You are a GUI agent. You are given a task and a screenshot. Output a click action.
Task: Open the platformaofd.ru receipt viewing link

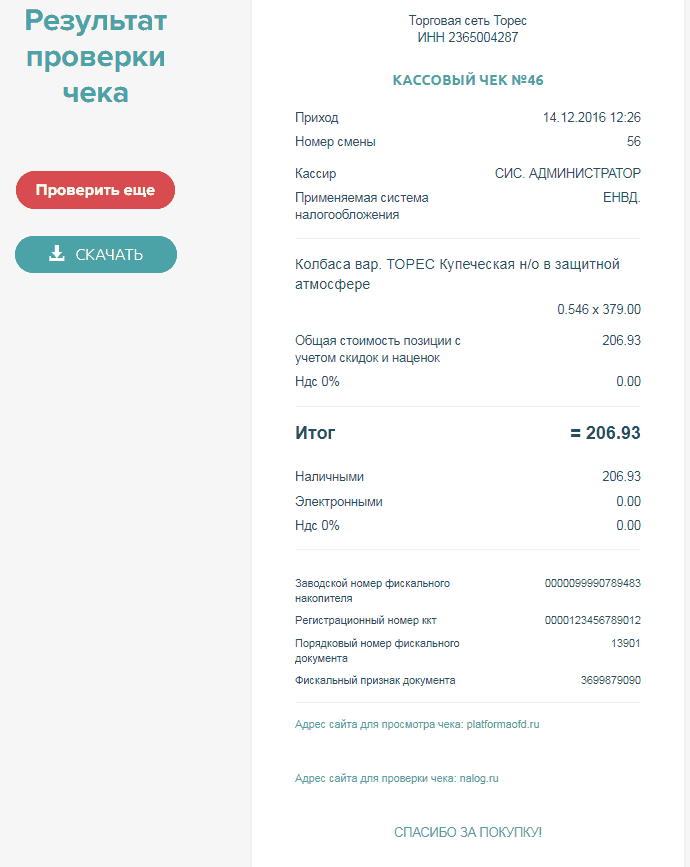(417, 724)
